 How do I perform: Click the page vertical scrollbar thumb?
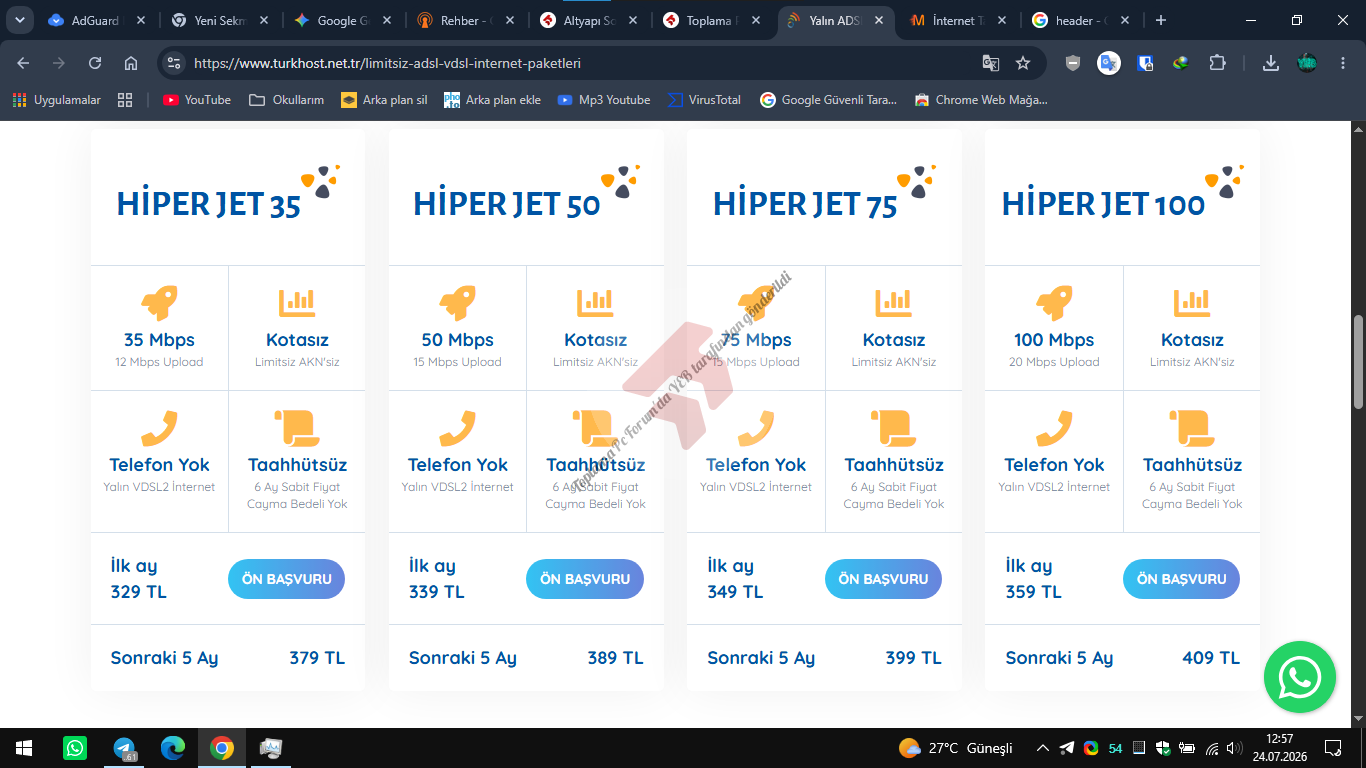(1358, 362)
